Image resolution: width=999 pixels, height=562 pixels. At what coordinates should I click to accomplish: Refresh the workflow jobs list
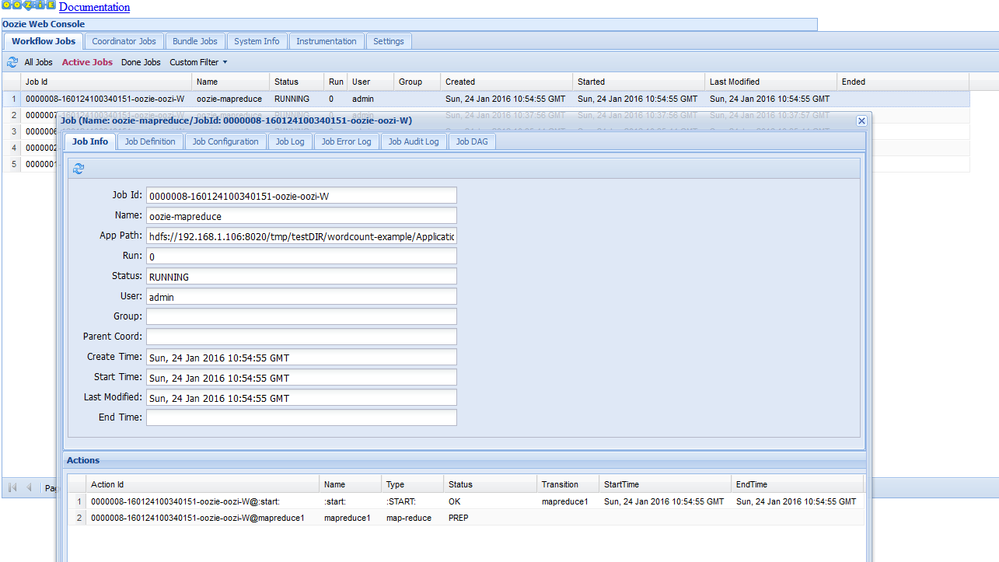point(12,62)
